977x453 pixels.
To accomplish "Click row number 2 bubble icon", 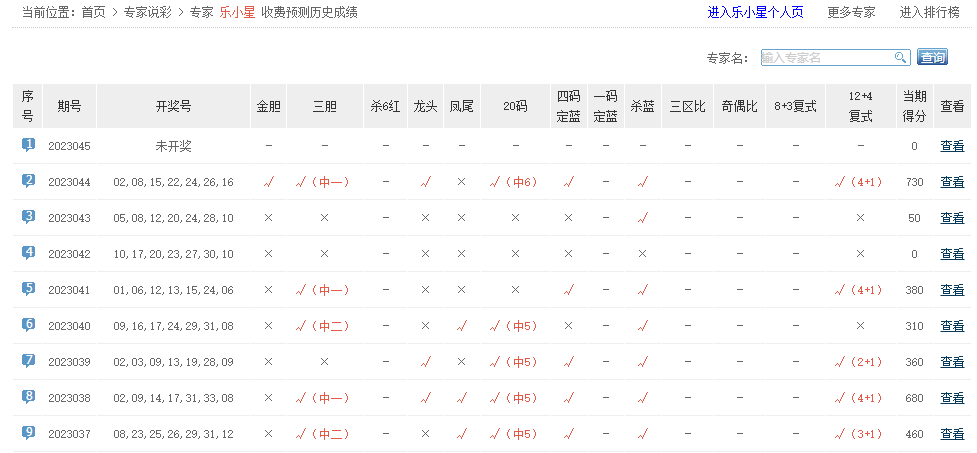I will pos(28,181).
